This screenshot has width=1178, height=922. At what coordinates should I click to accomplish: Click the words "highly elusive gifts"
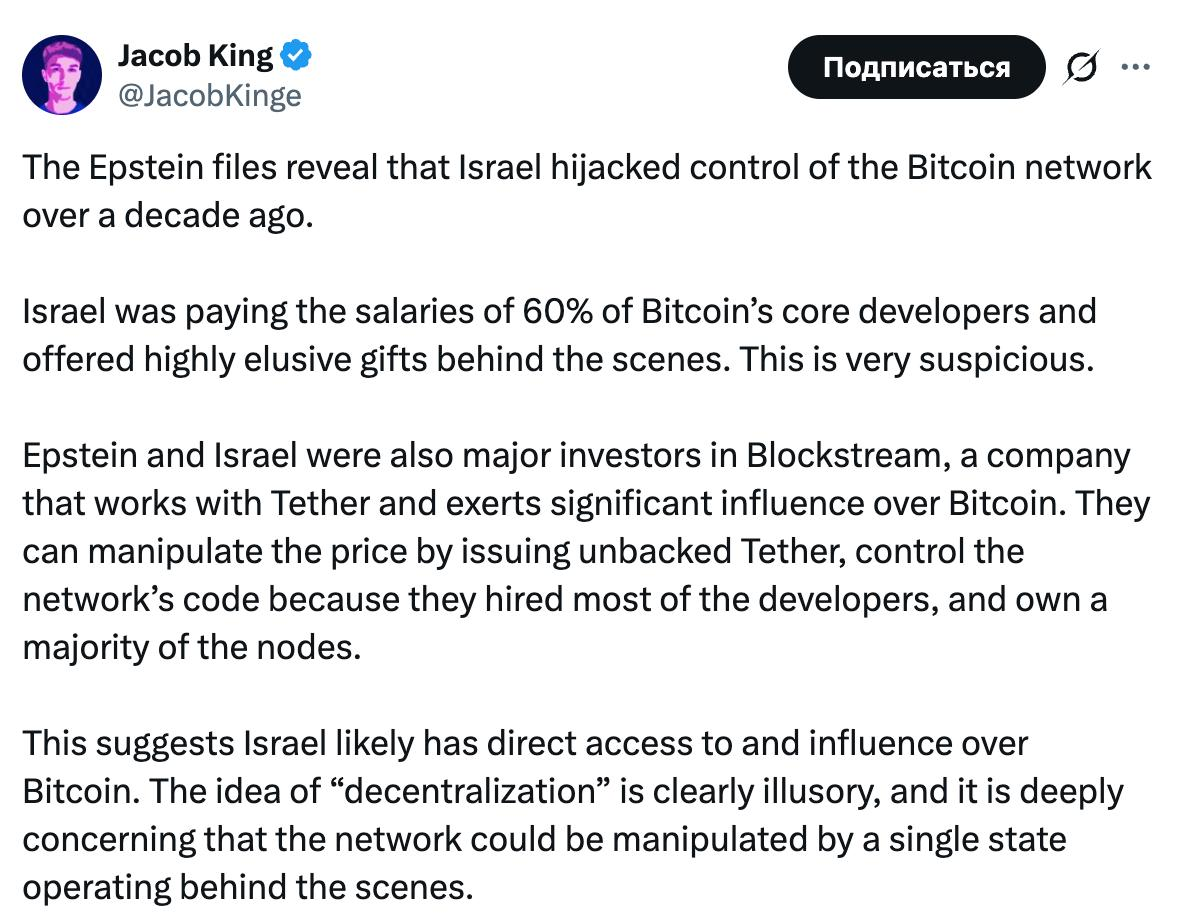tap(285, 358)
